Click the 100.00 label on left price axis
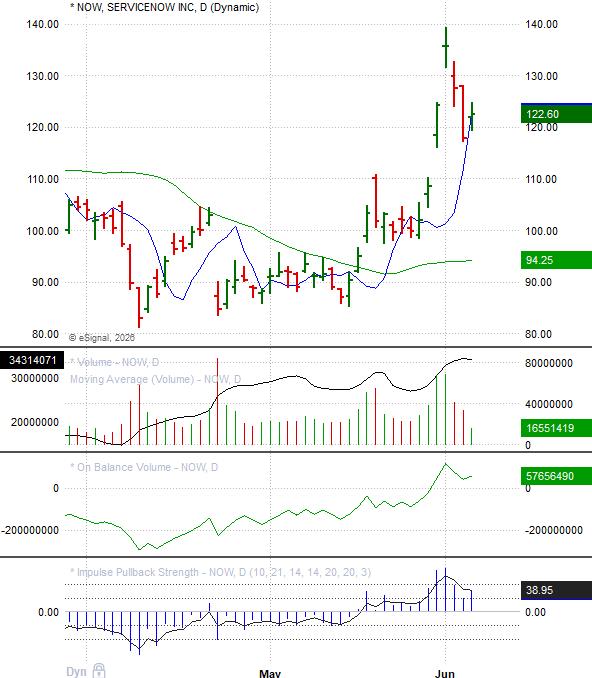This screenshot has height=678, width=592. (43, 231)
